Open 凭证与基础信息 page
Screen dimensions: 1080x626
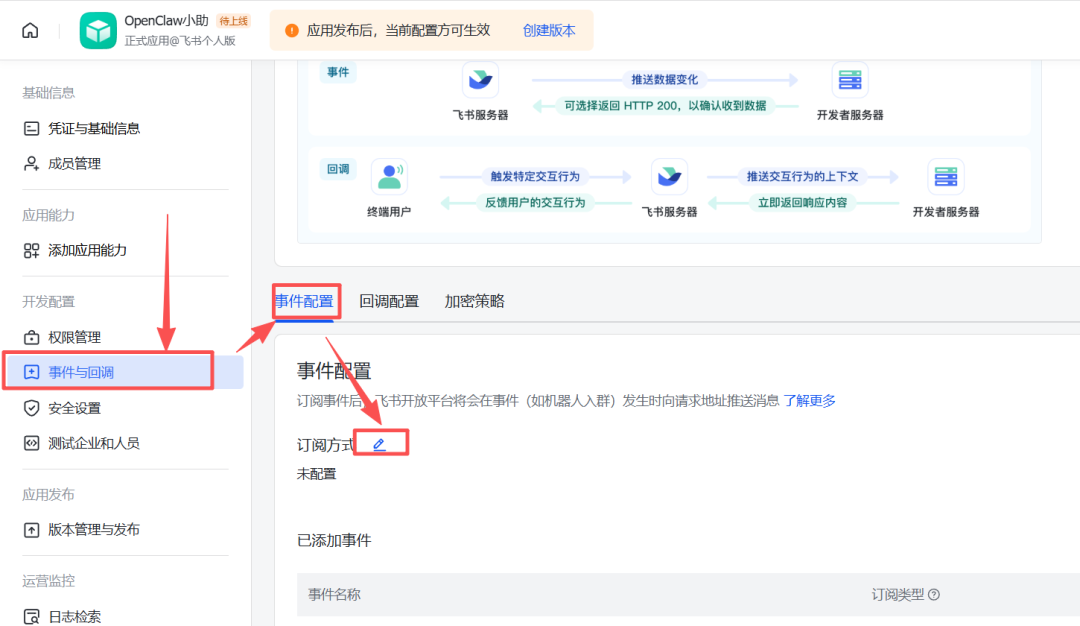click(x=94, y=128)
